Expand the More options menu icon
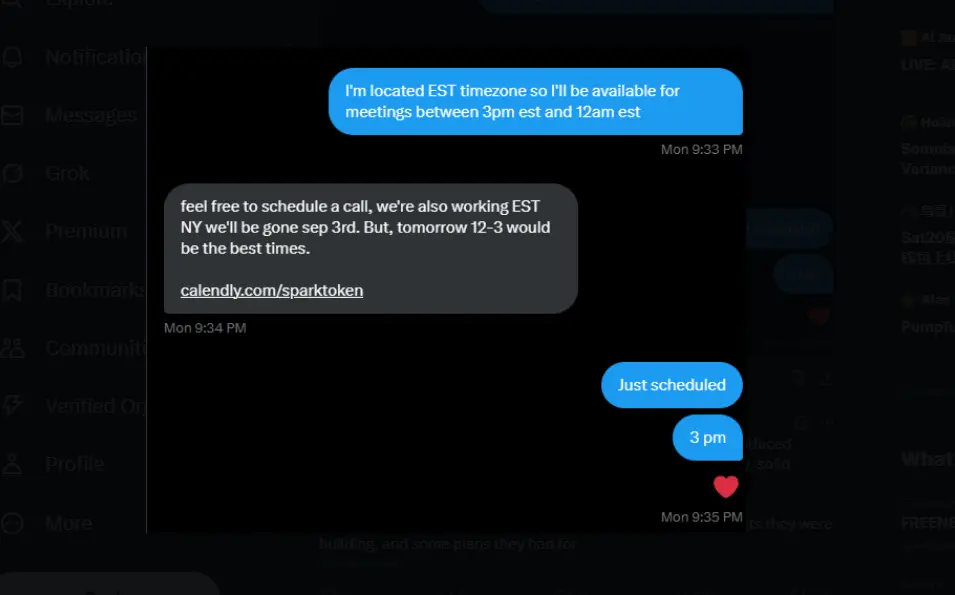This screenshot has height=595, width=955. tap(13, 522)
